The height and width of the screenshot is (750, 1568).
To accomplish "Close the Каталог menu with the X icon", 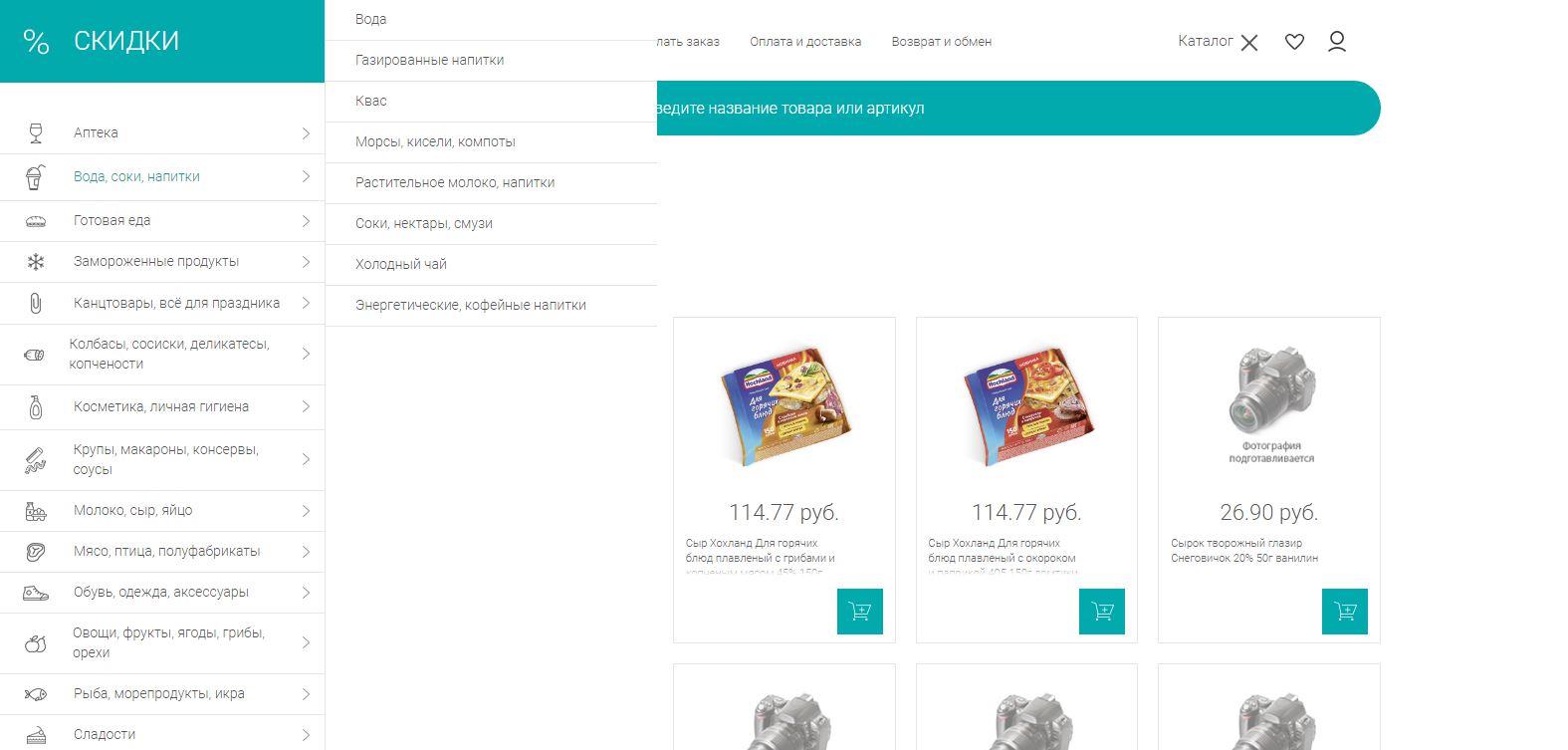I will click(1249, 43).
